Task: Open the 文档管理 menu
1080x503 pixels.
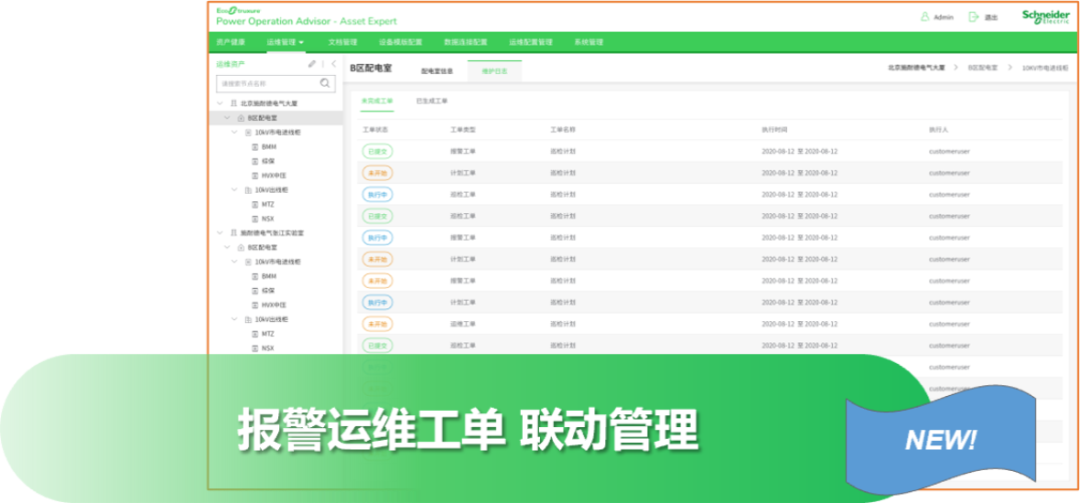Action: tap(342, 42)
